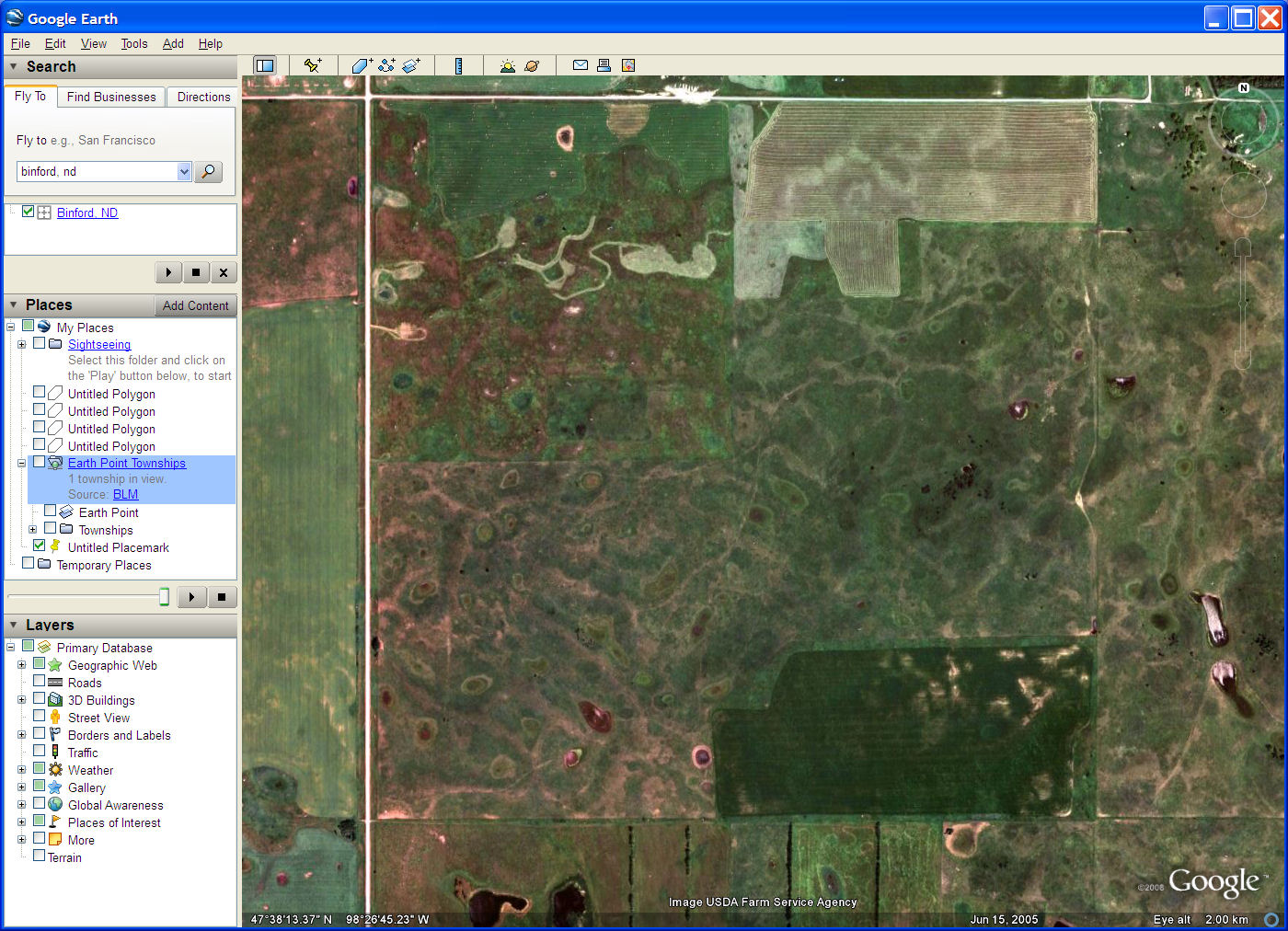Click the Traffic layer icon
The width and height of the screenshot is (1288, 931).
point(55,753)
